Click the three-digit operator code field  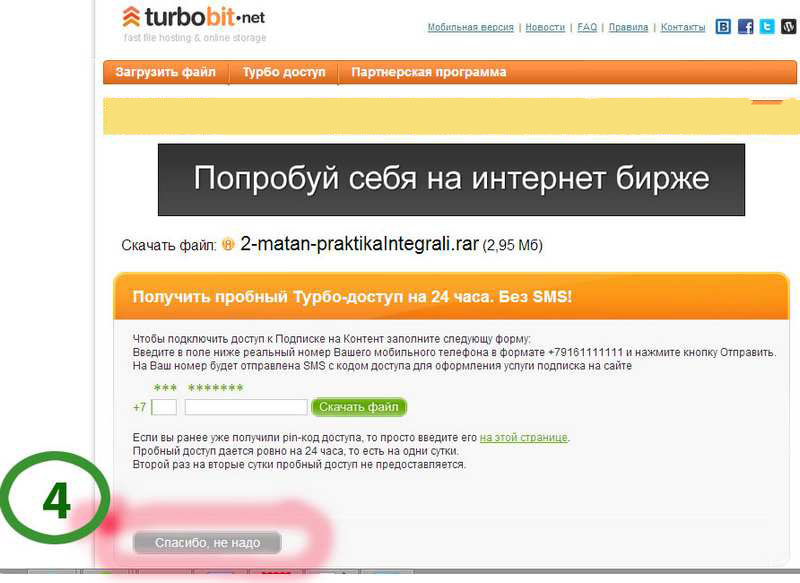(164, 407)
